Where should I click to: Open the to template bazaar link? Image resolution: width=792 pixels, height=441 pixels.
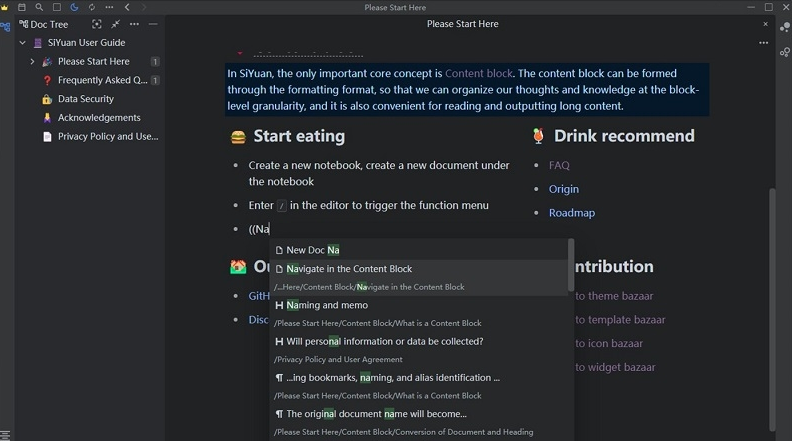pos(620,320)
